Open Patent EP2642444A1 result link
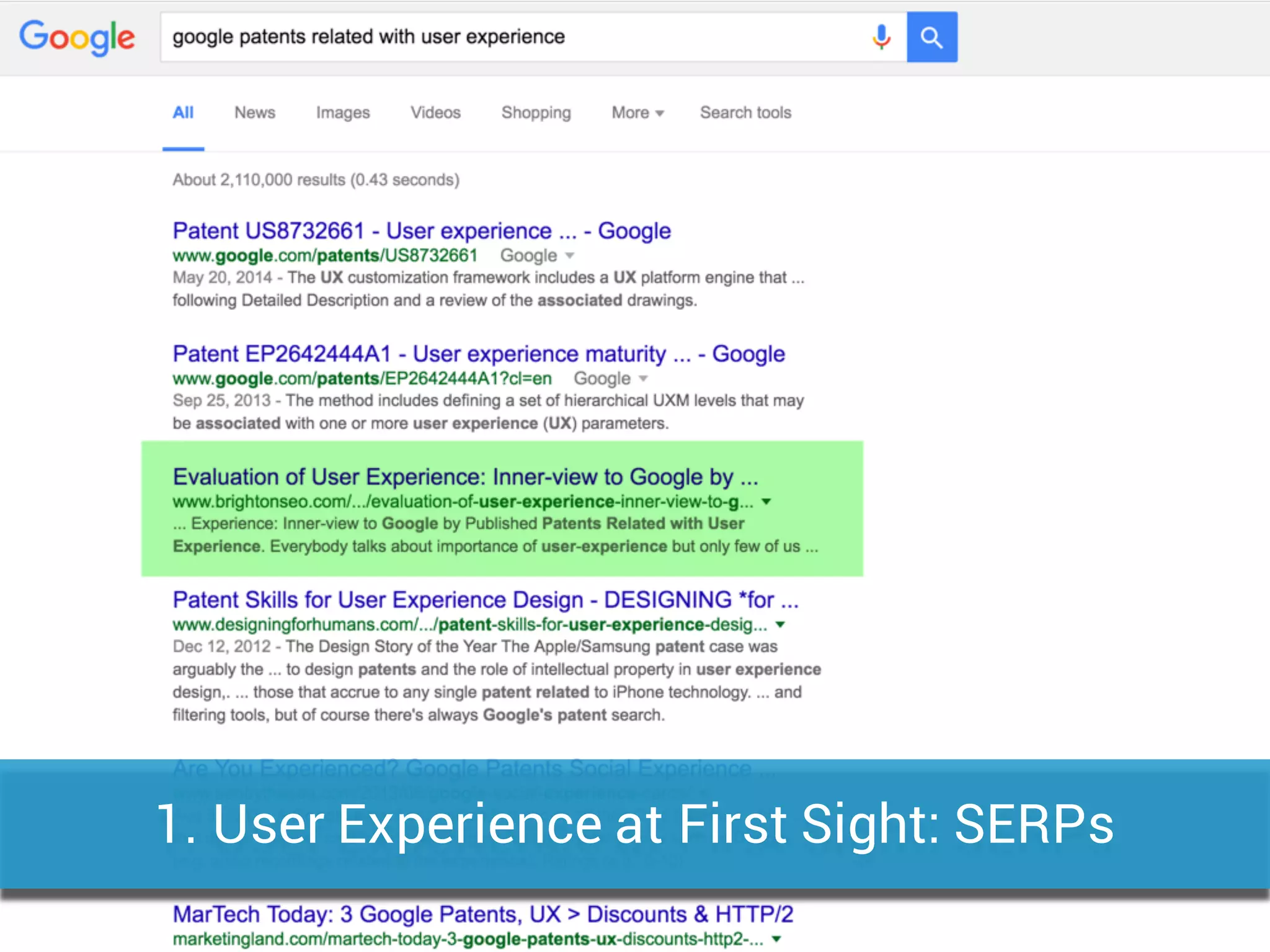 (x=479, y=354)
